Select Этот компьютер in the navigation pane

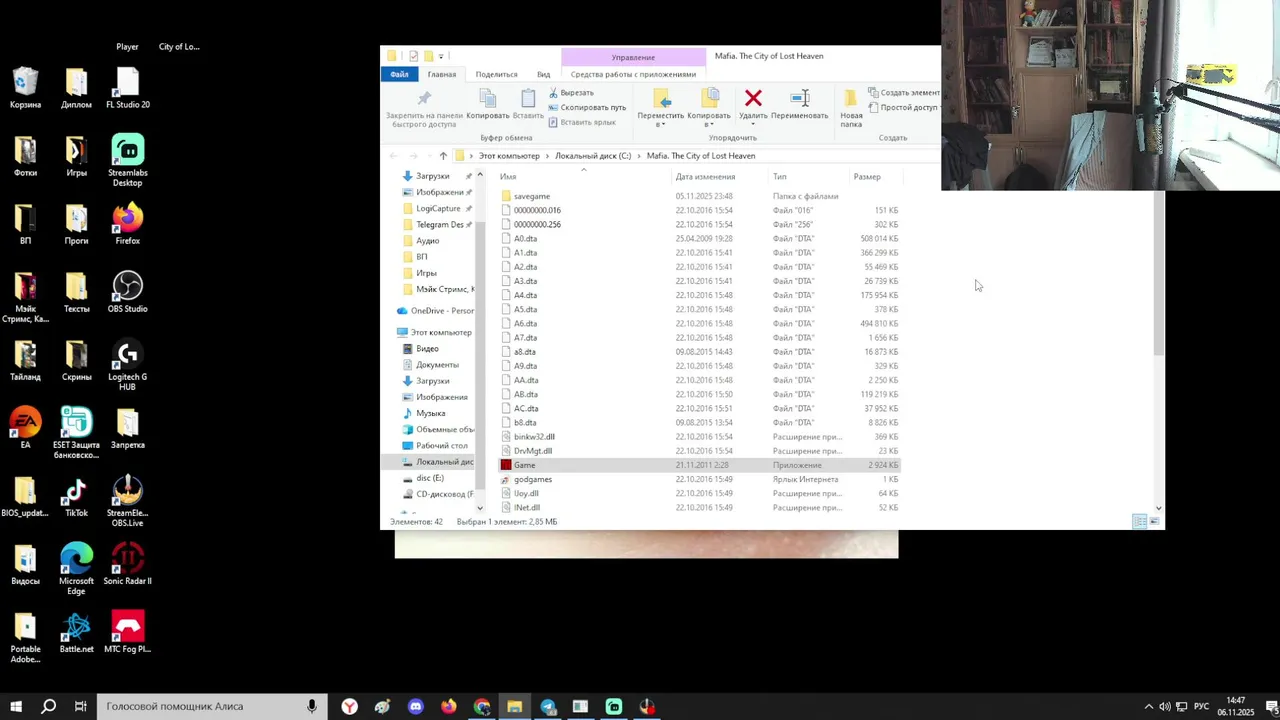434,332
